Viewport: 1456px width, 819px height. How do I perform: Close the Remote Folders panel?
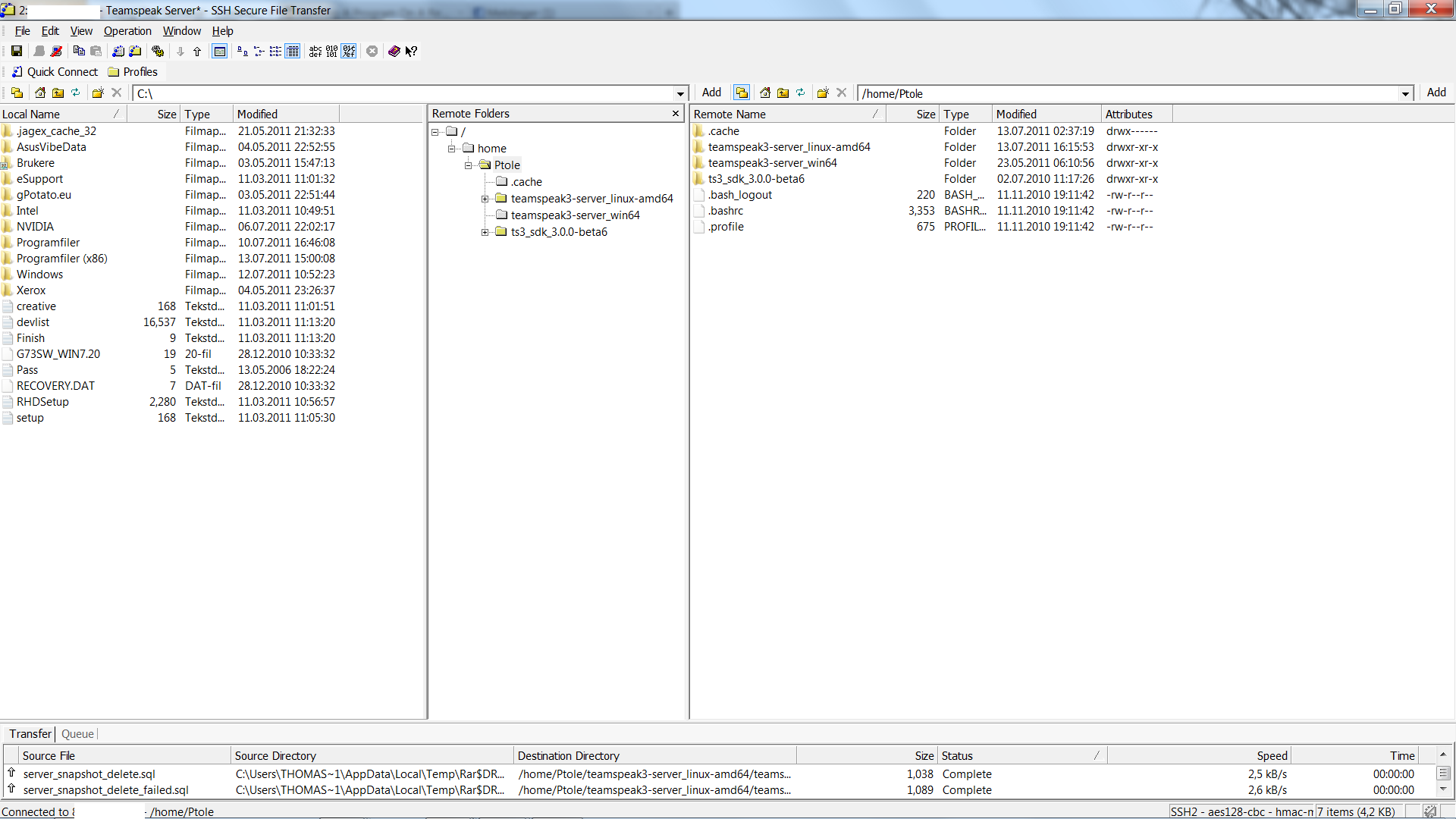point(676,114)
